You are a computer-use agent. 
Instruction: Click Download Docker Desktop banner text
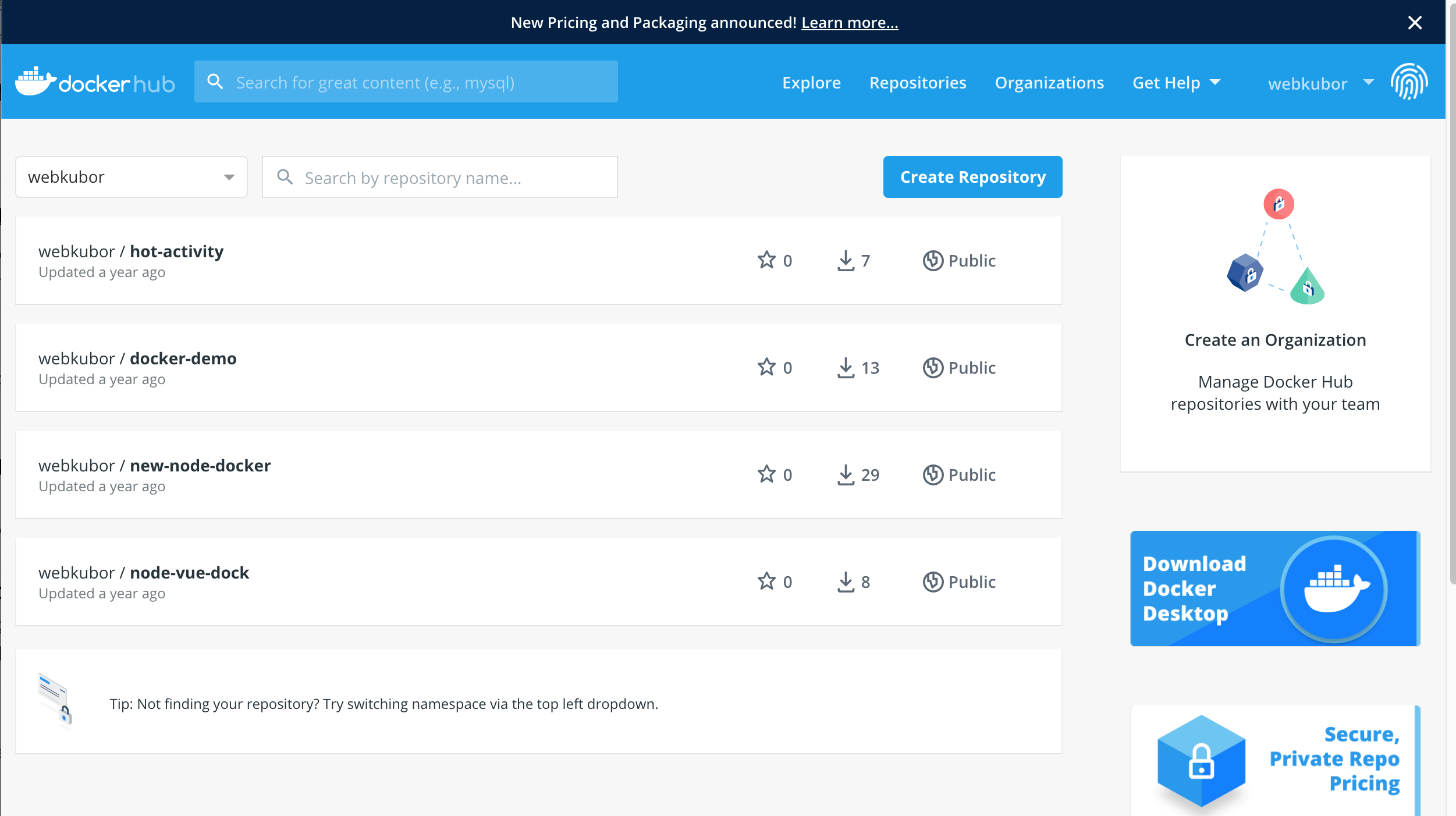click(1194, 588)
